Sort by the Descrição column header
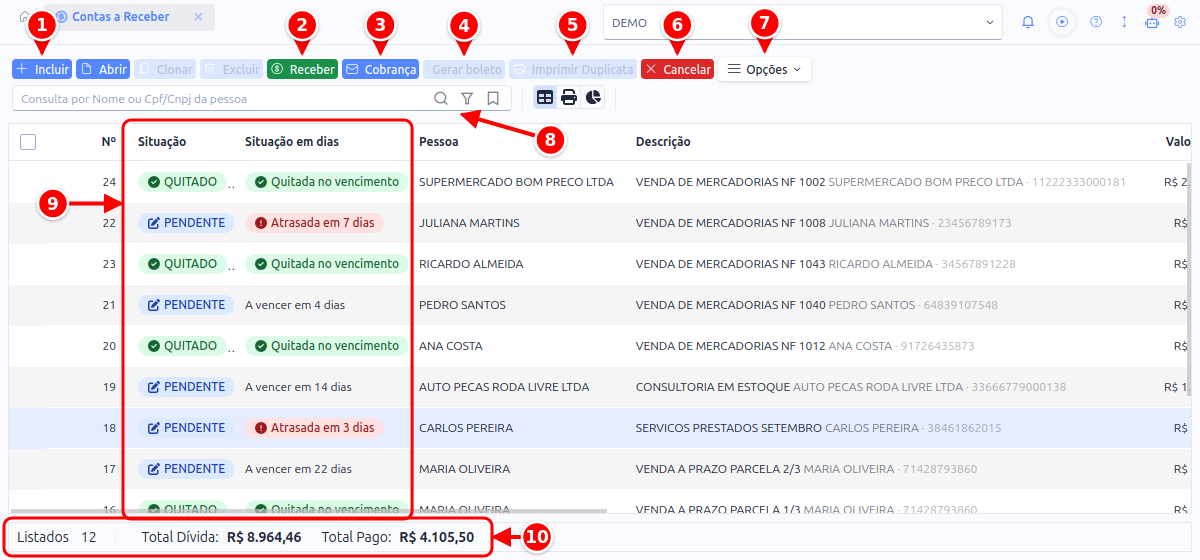Image resolution: width=1200 pixels, height=560 pixels. coord(663,142)
